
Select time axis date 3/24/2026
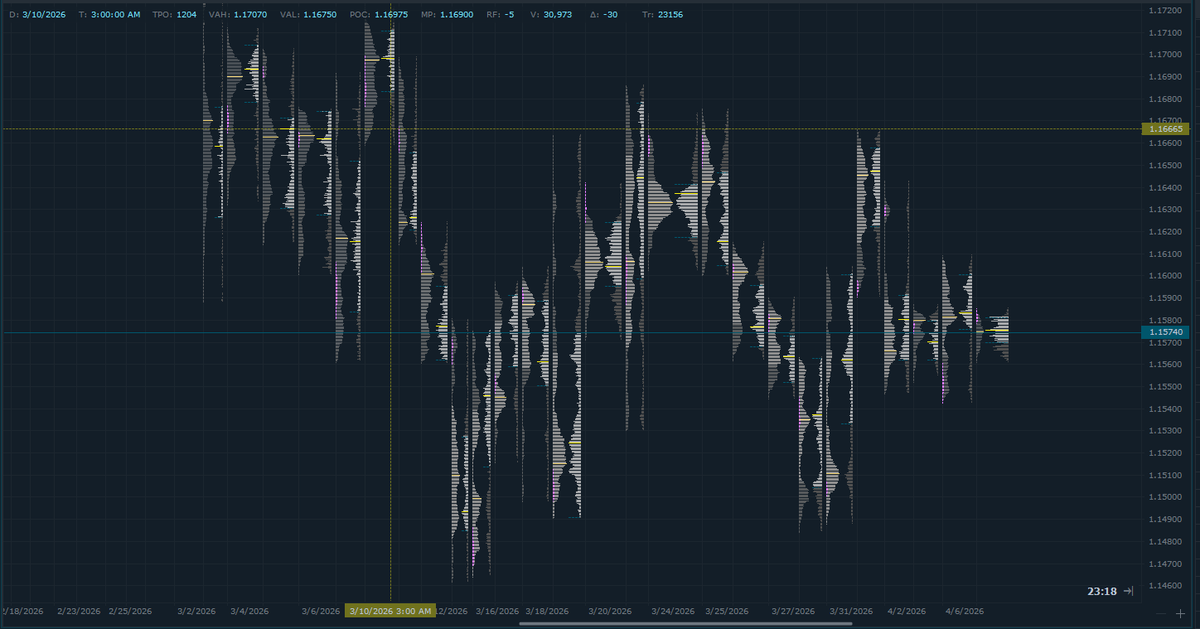673,611
